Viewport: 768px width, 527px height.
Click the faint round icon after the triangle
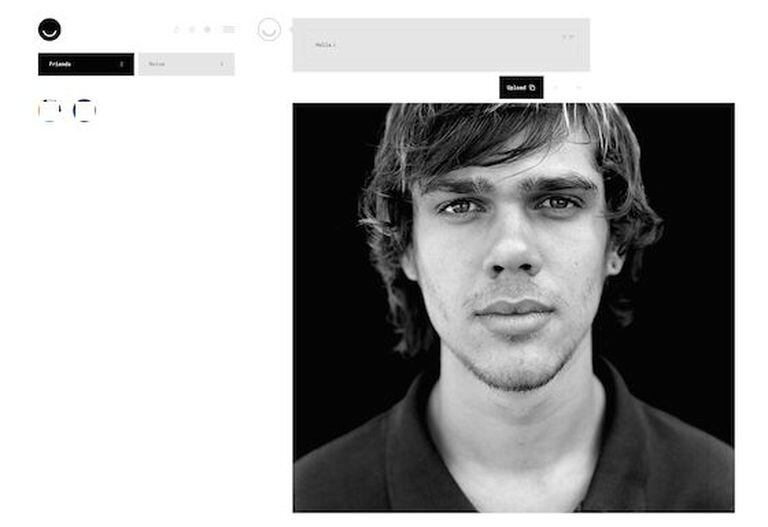(192, 30)
